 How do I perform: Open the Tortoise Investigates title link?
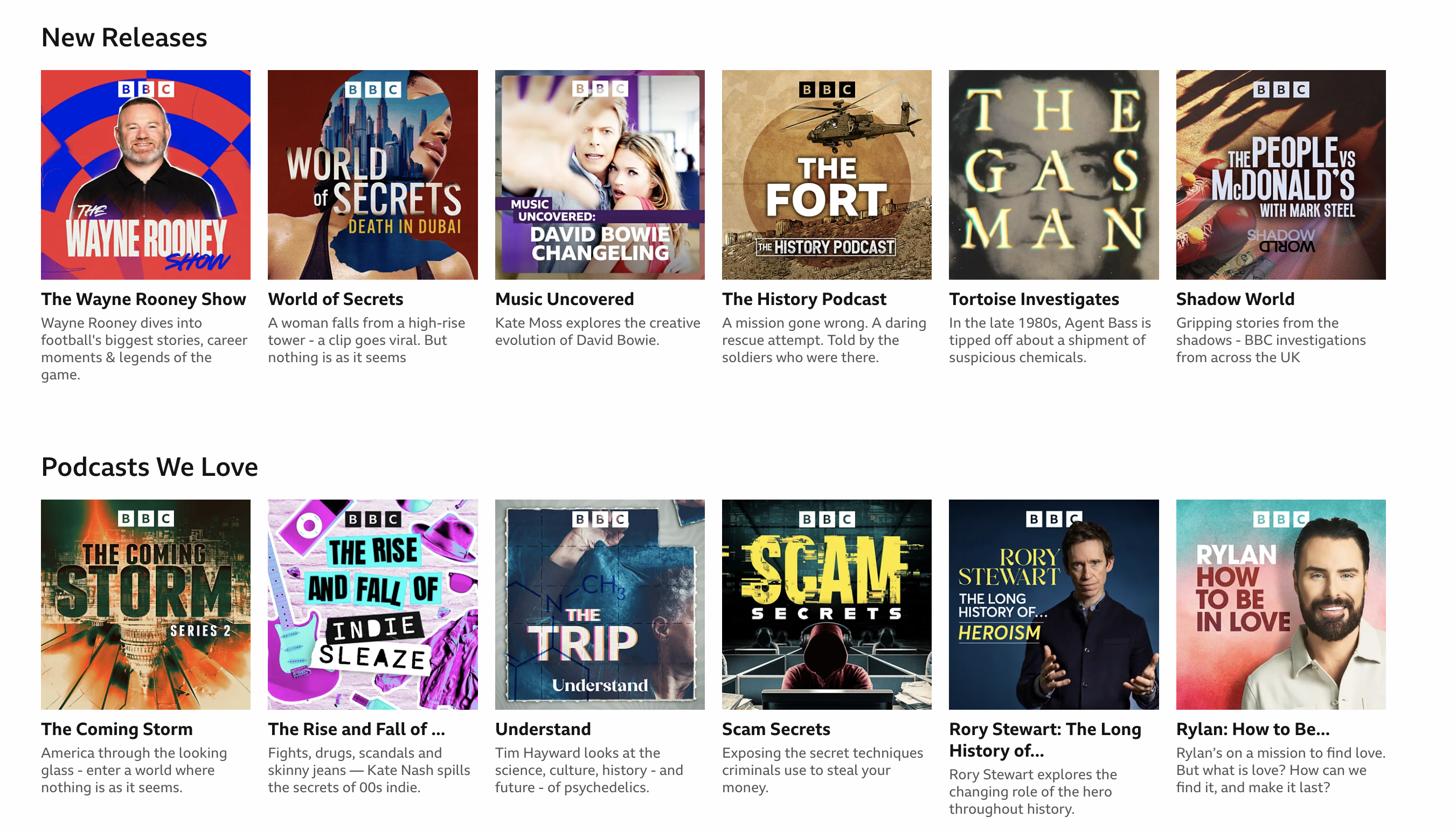click(1033, 299)
